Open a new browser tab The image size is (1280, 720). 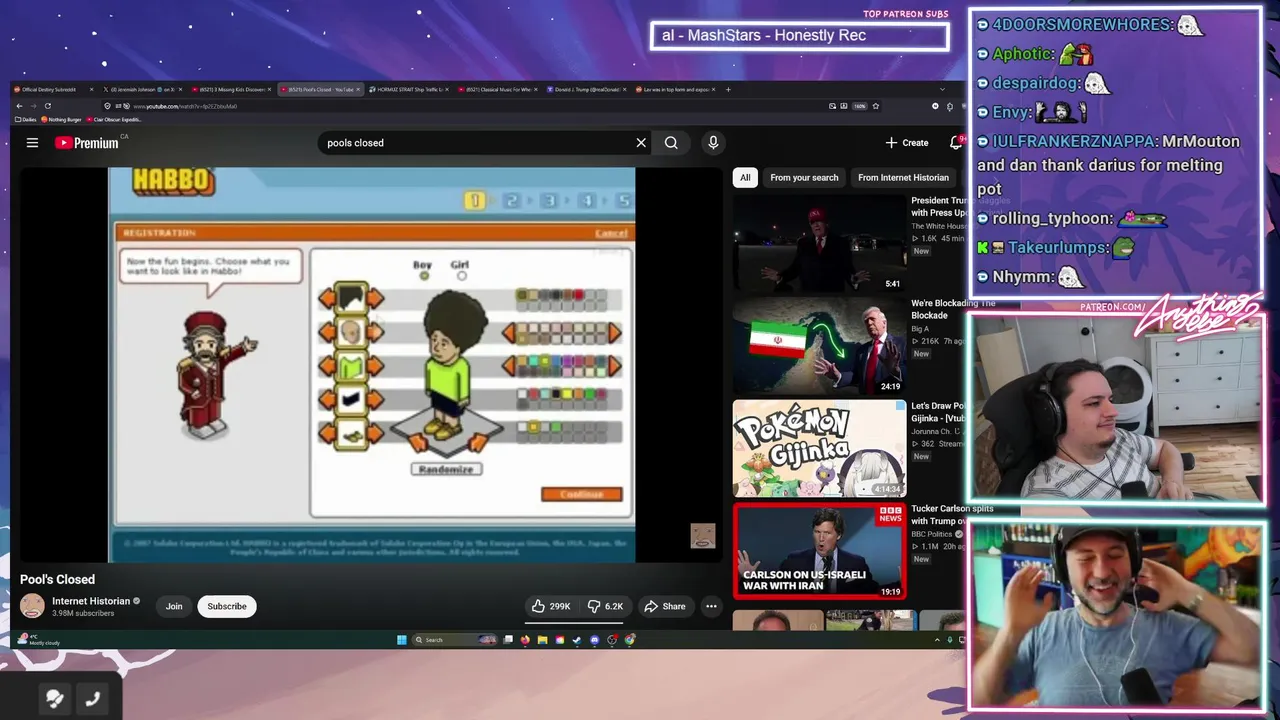click(x=728, y=89)
